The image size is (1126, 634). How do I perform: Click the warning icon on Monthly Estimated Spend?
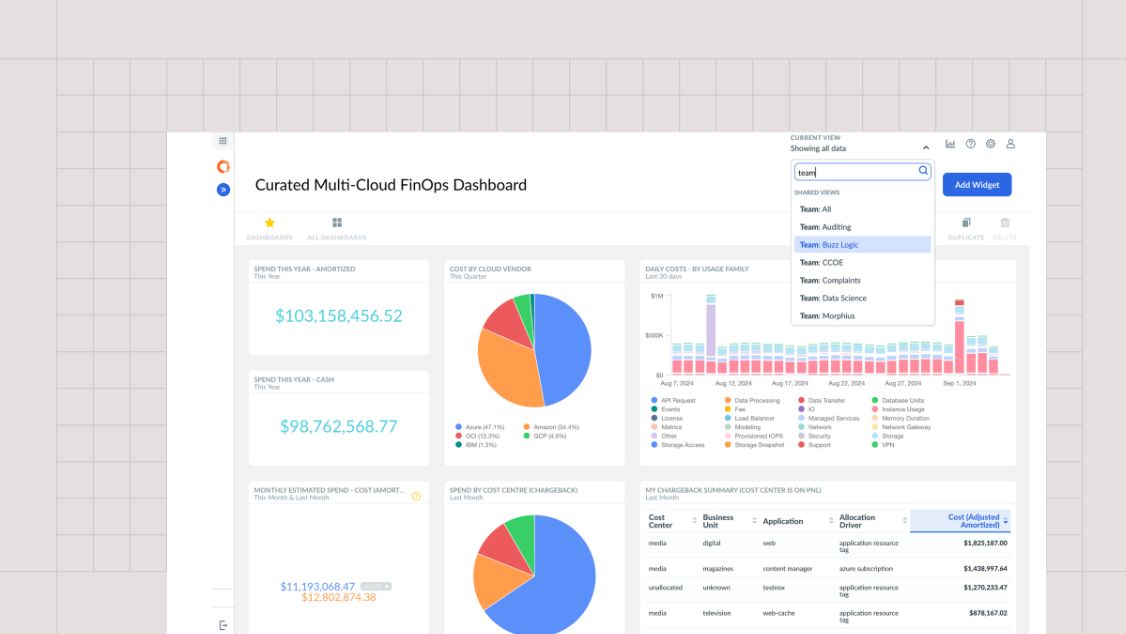click(416, 496)
